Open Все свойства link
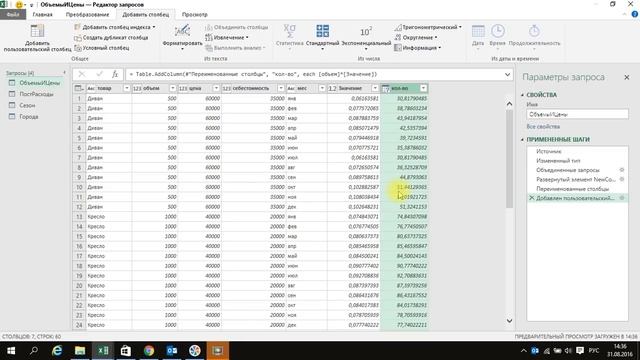The image size is (640, 360). pos(543,127)
